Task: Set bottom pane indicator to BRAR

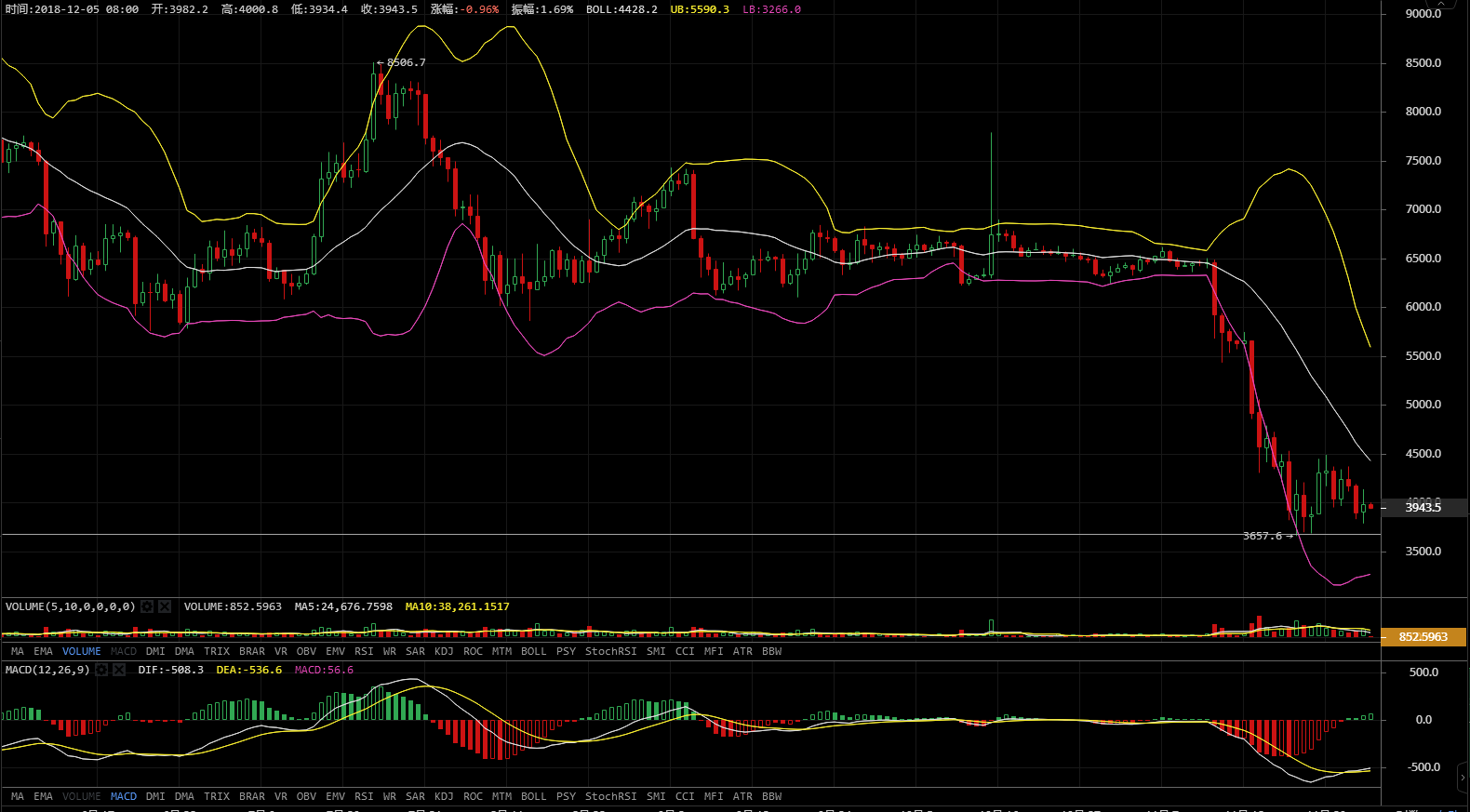Action: 252,796
